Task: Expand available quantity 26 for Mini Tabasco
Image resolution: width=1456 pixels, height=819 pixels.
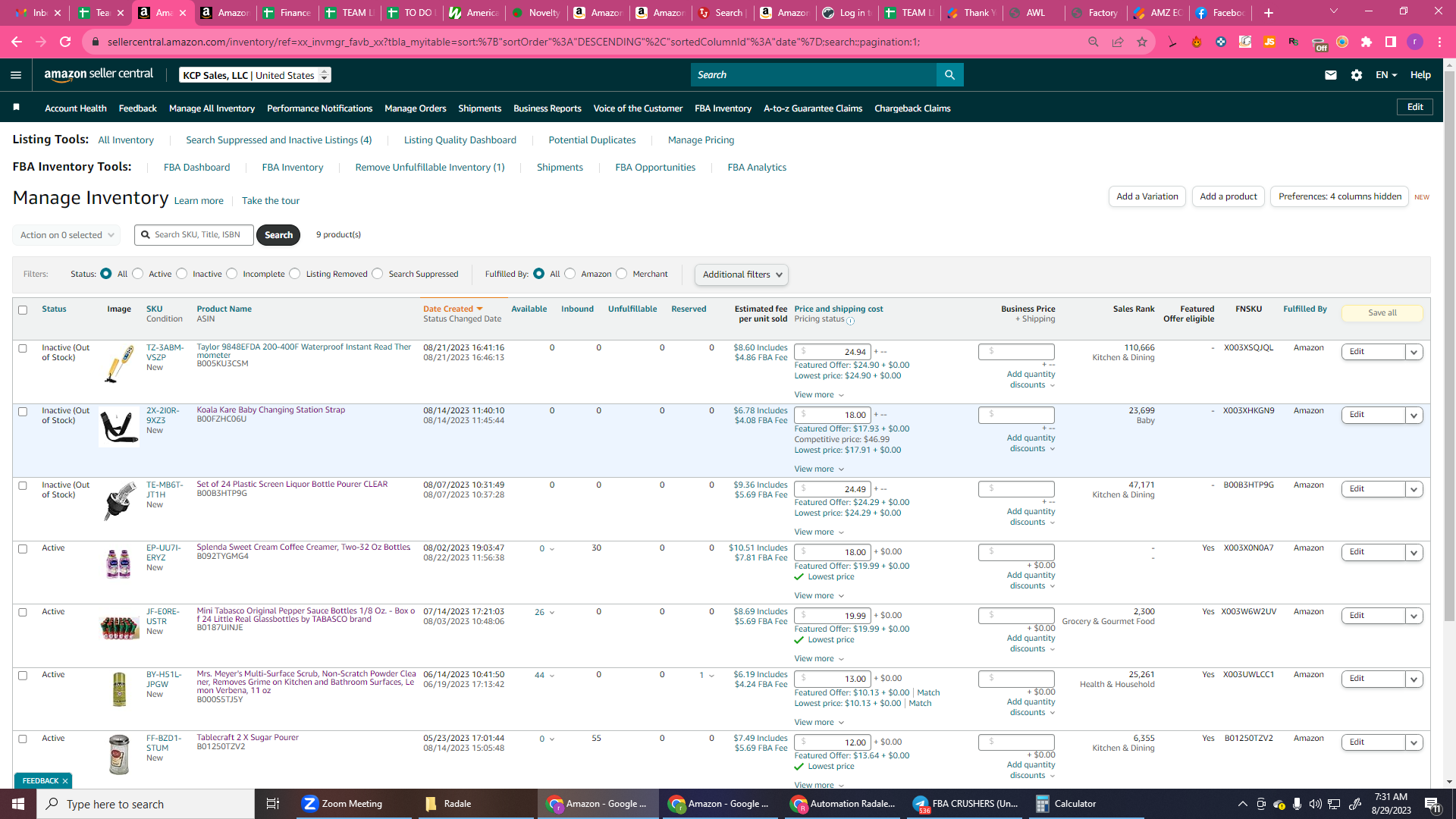Action: tap(544, 613)
